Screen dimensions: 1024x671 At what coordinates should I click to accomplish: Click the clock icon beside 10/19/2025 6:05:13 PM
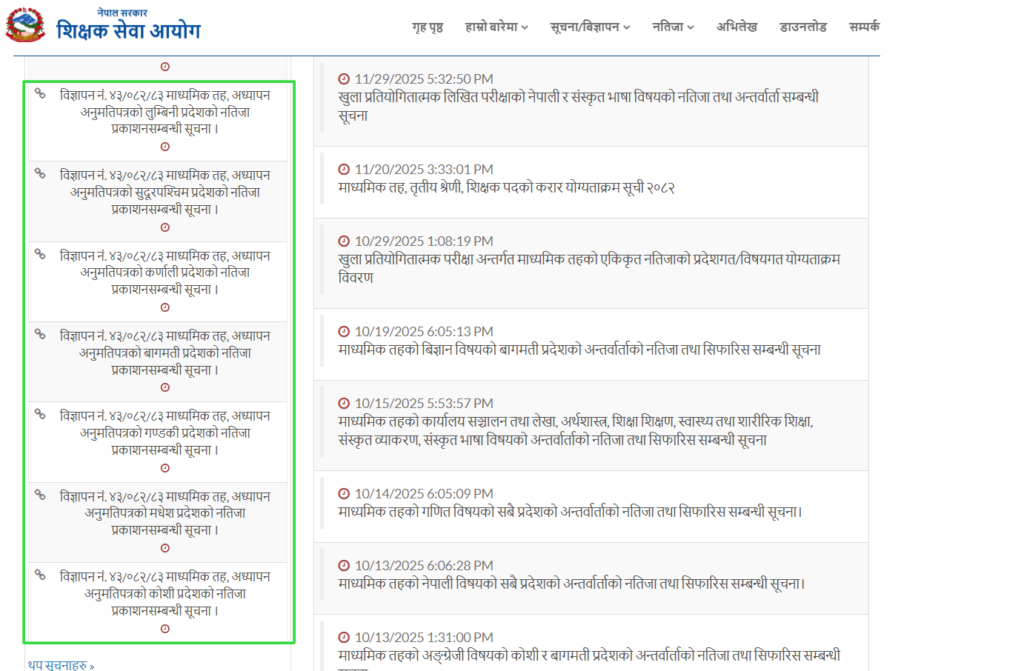[344, 331]
